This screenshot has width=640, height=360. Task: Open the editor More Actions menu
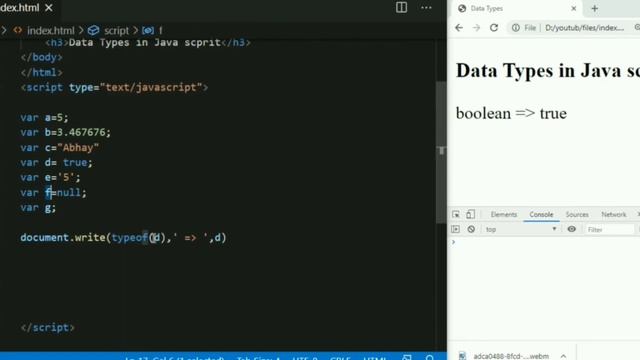point(426,7)
